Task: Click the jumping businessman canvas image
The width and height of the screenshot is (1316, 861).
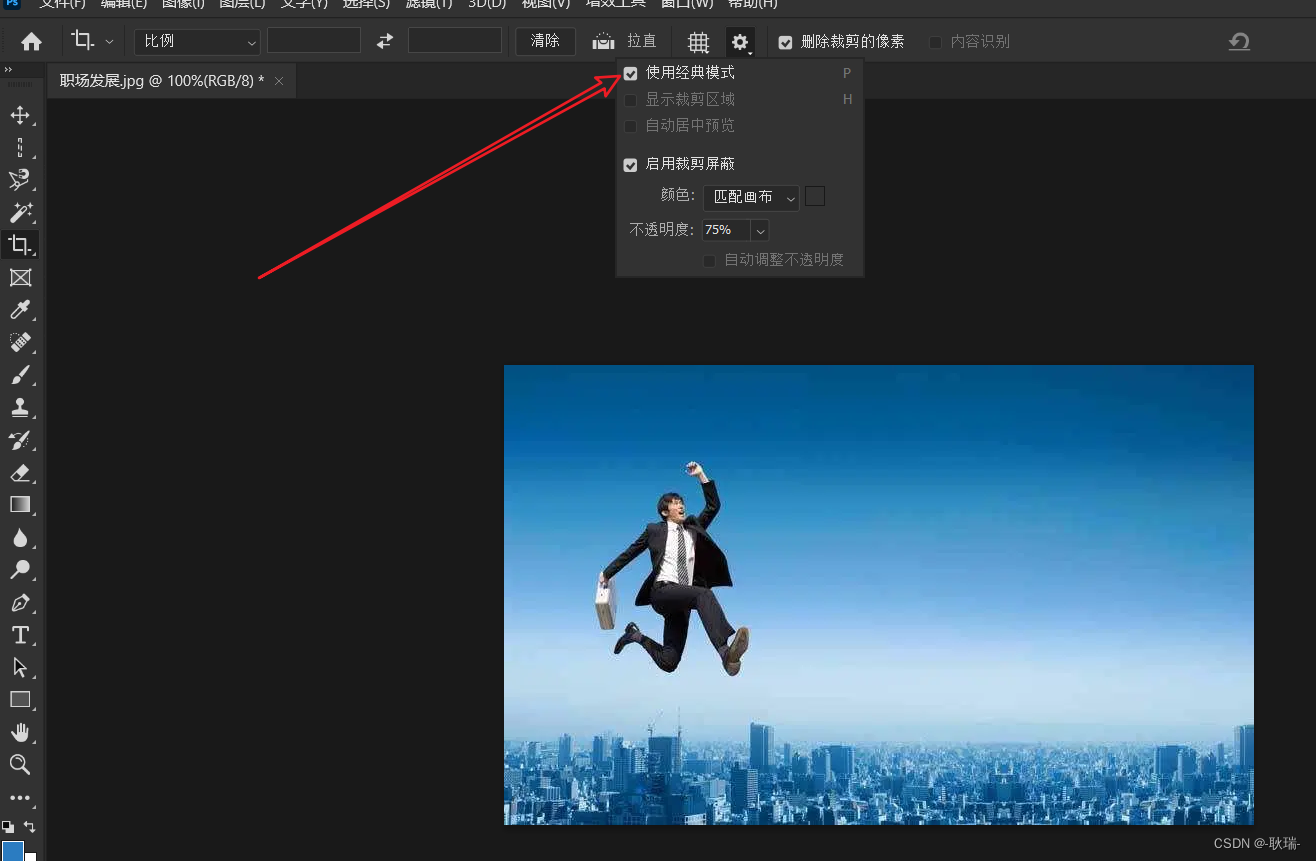Action: coord(879,595)
